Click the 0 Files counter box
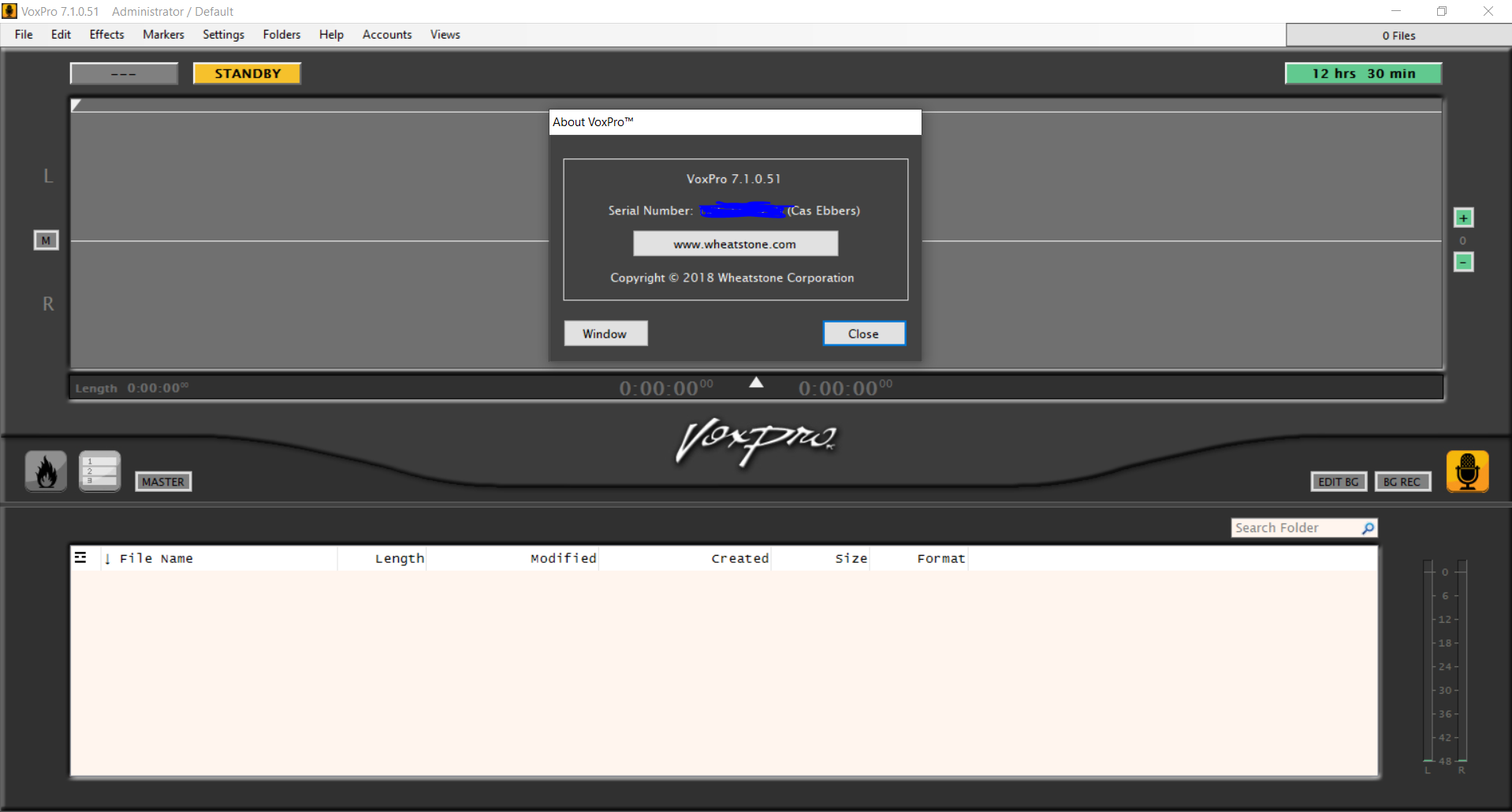The image size is (1512, 812). [x=1398, y=35]
